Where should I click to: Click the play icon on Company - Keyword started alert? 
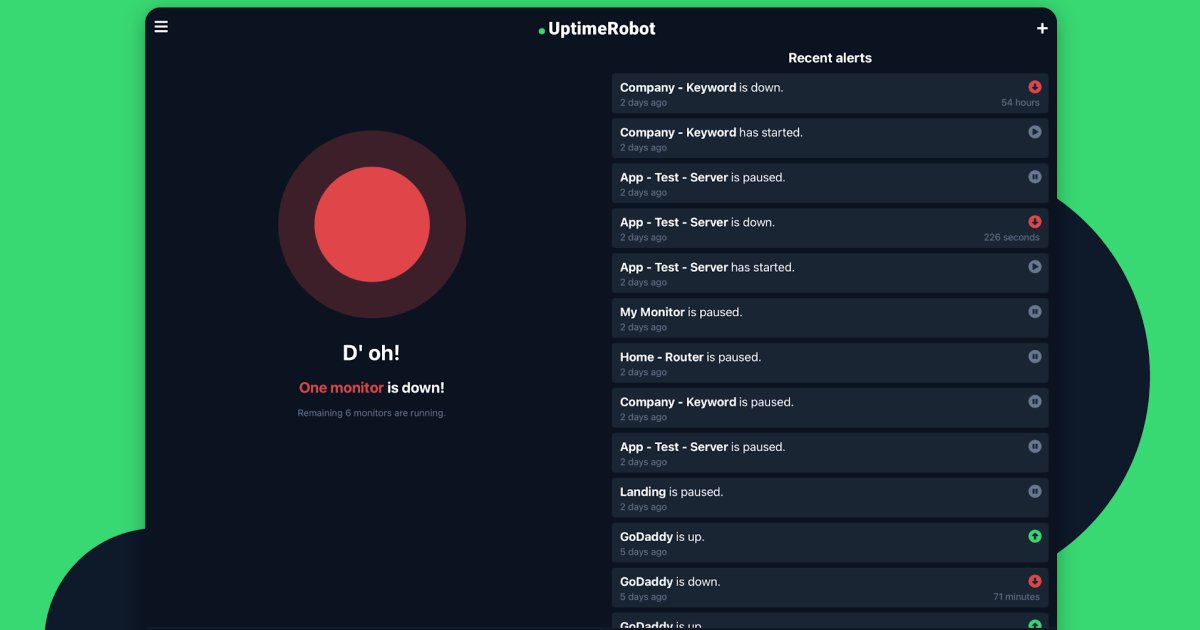coord(1035,131)
